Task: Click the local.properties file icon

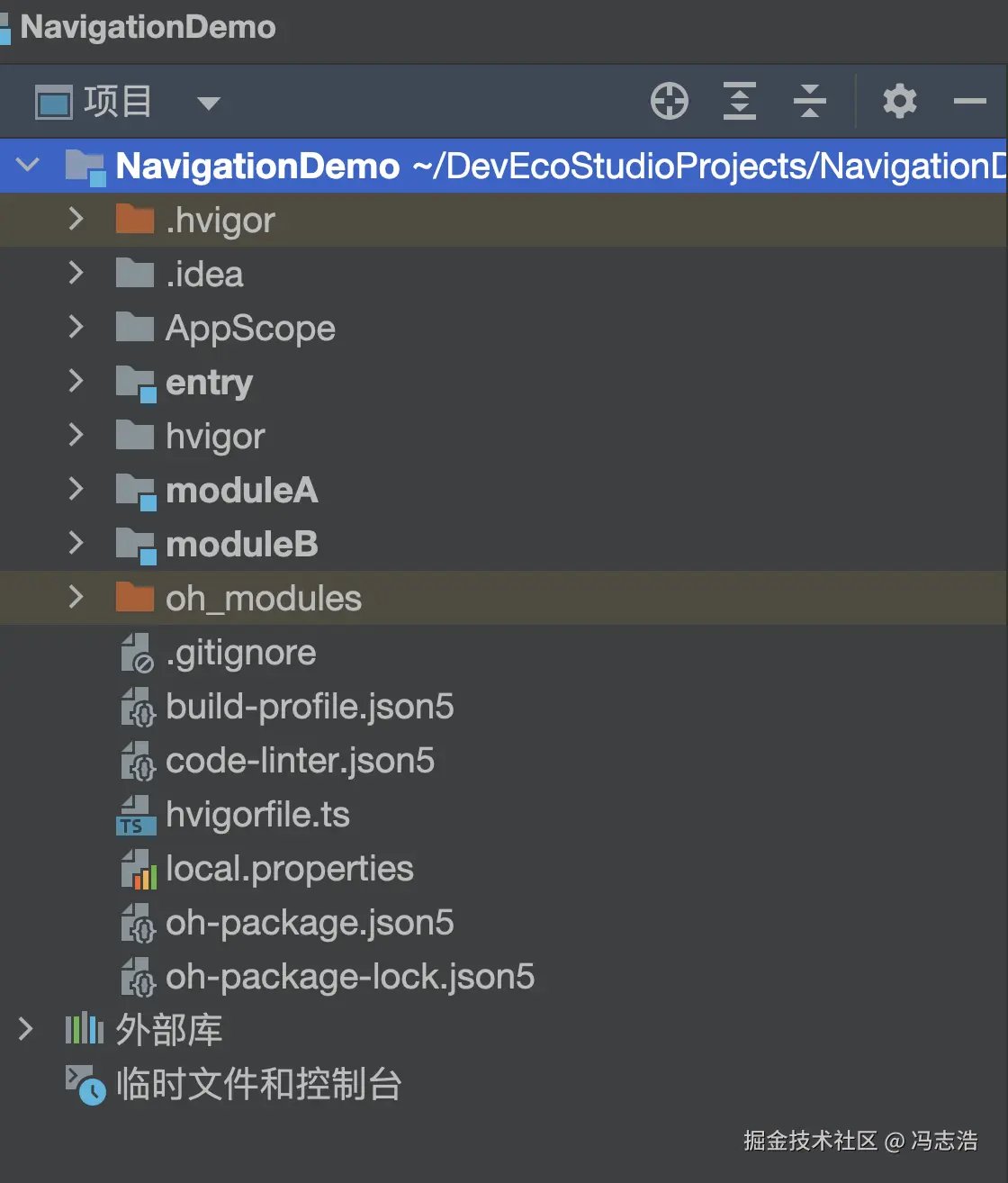Action: [x=138, y=869]
